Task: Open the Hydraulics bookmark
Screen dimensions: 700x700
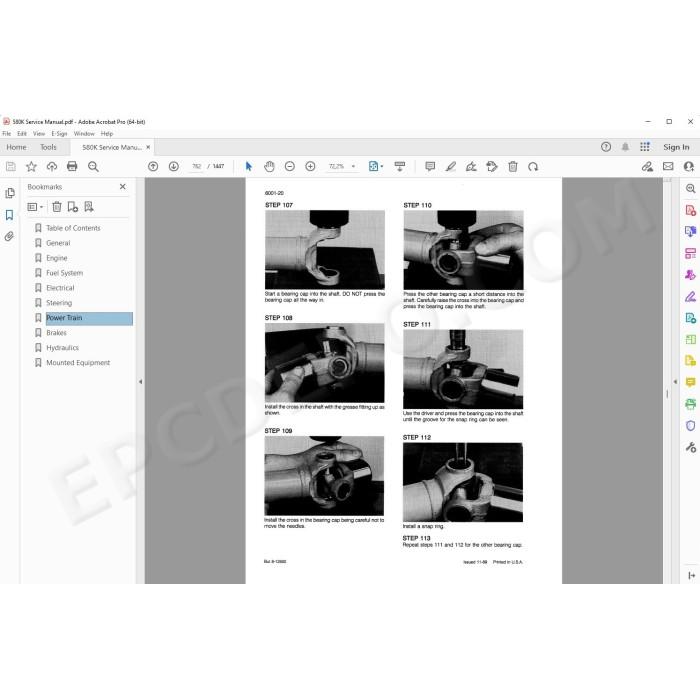Action: point(62,348)
